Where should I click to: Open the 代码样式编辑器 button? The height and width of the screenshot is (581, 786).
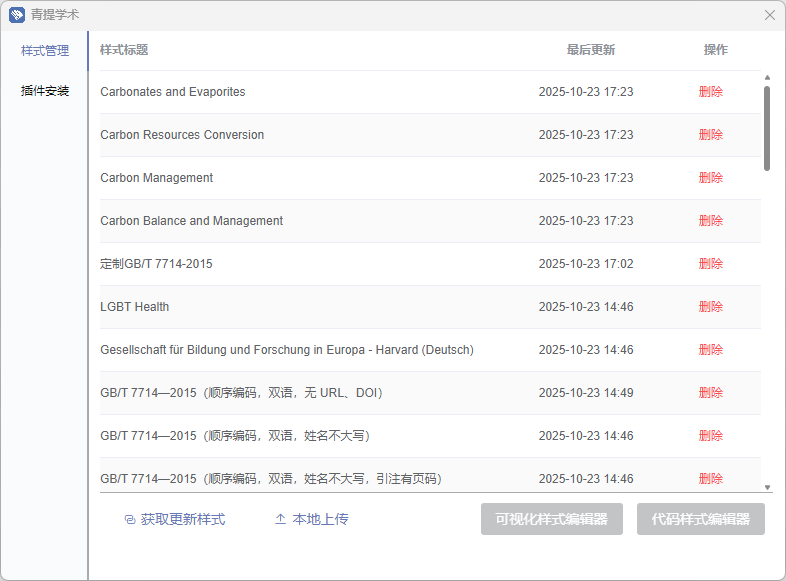pos(700,520)
